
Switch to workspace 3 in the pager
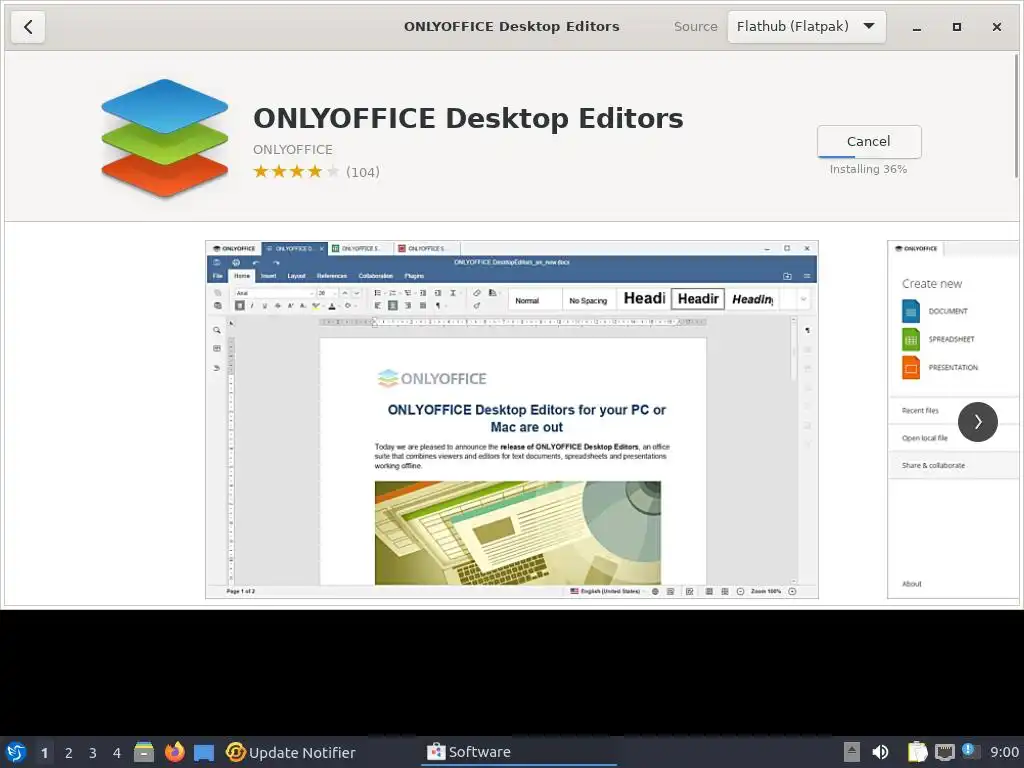93,753
